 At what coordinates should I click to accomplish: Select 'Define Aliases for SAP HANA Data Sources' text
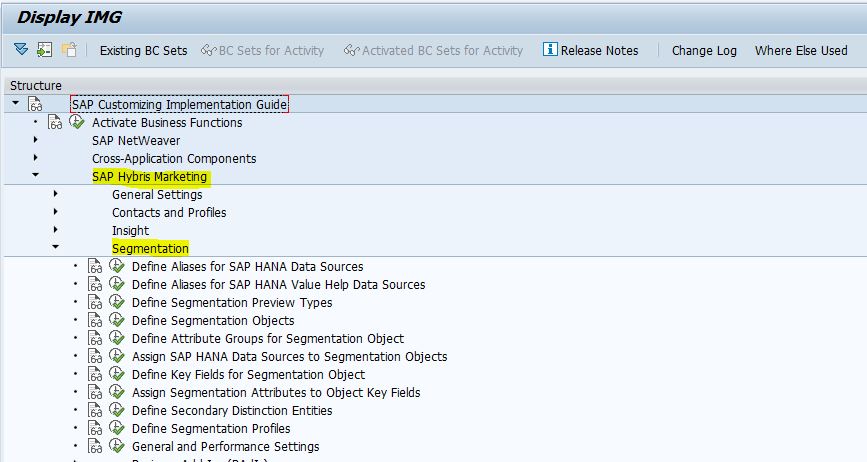tap(248, 266)
